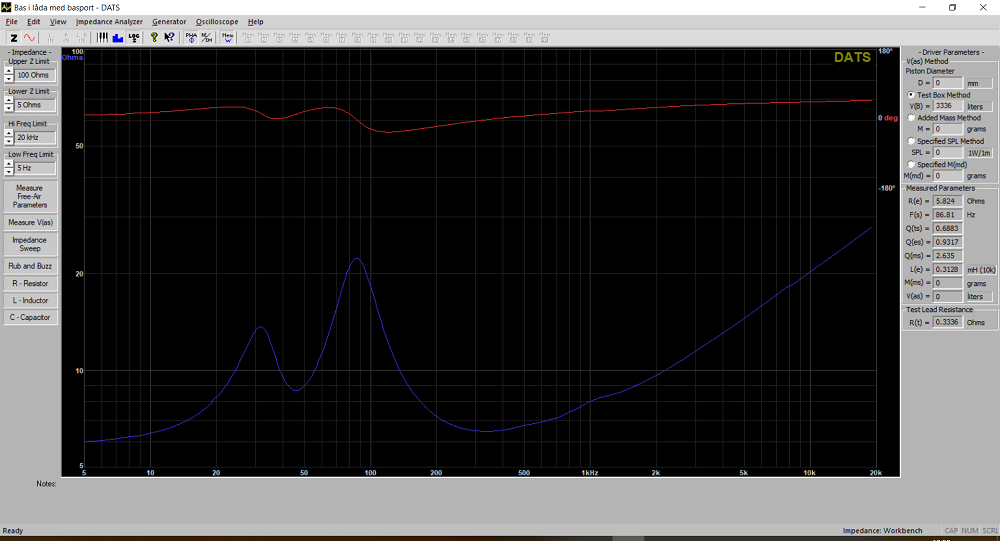1000x541 pixels.
Task: Decrease Upper Z Limit with down arrow
Action: click(9, 79)
